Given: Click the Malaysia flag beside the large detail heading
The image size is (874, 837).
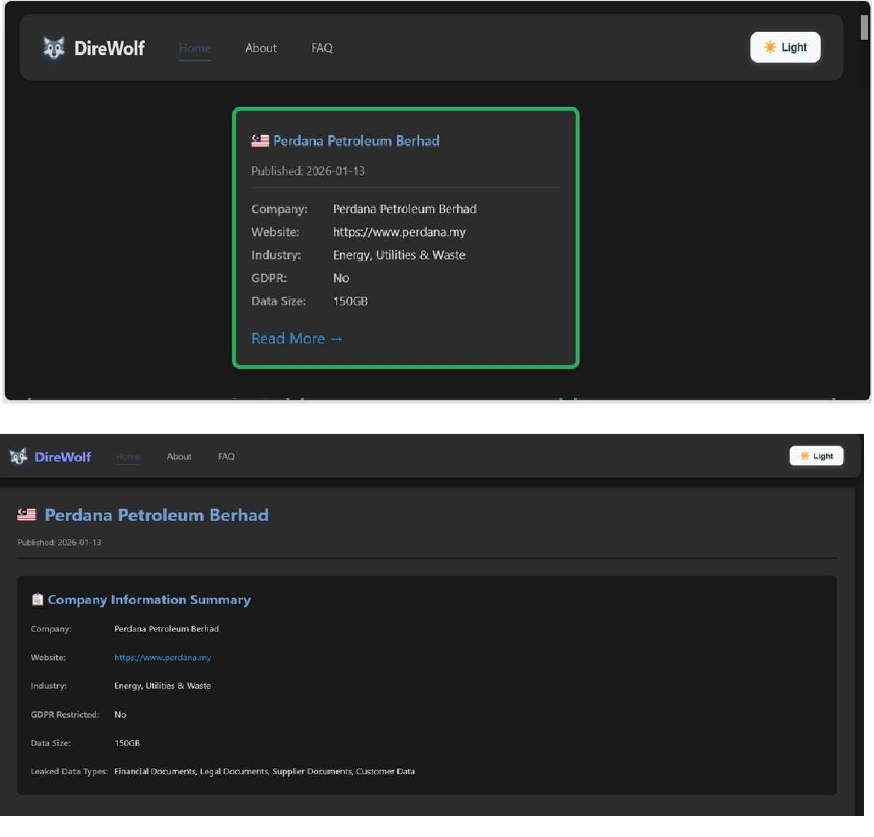Looking at the screenshot, I should 27,515.
